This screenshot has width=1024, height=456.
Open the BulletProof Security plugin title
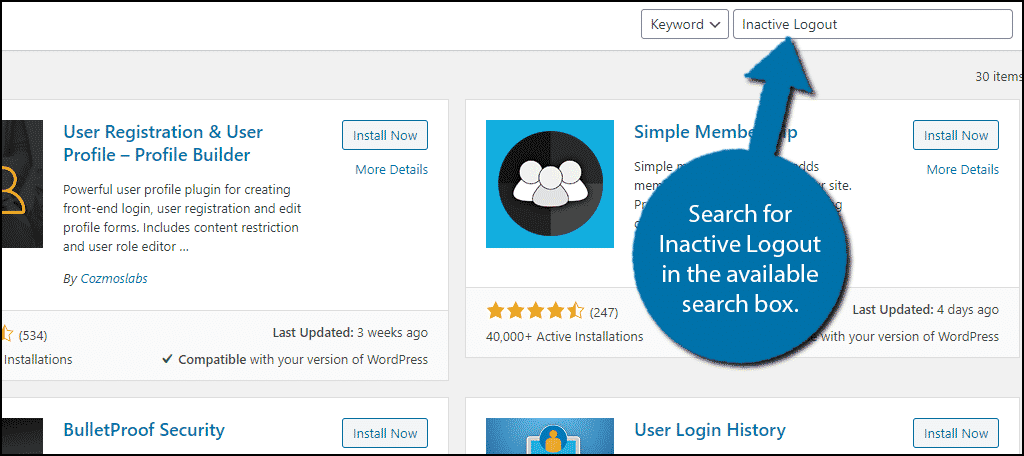click(x=144, y=429)
